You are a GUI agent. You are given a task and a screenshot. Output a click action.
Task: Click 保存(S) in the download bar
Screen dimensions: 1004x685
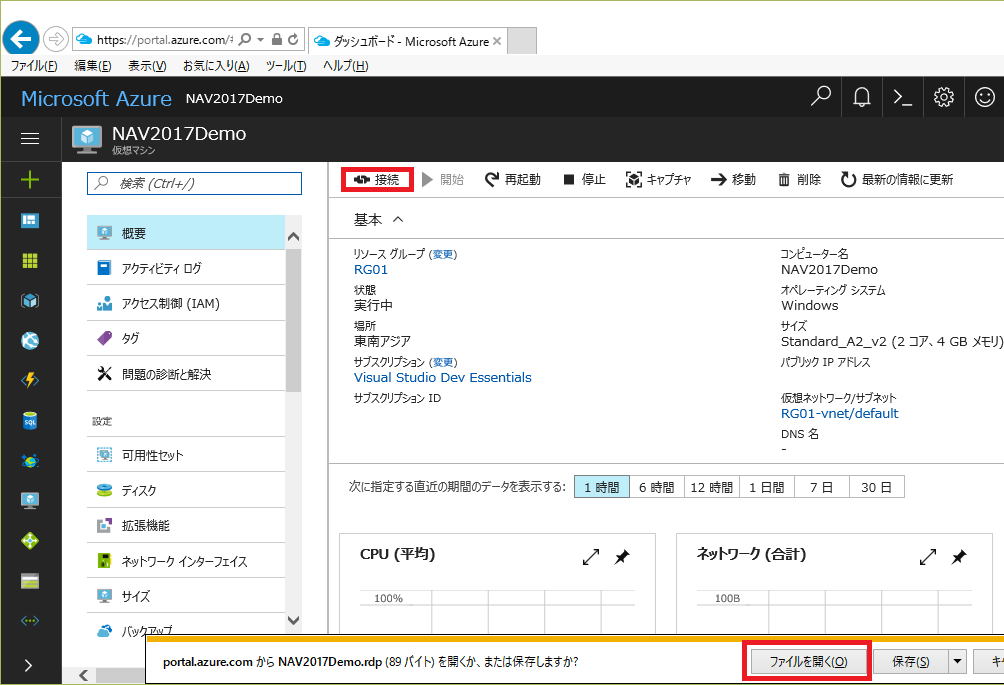click(911, 661)
